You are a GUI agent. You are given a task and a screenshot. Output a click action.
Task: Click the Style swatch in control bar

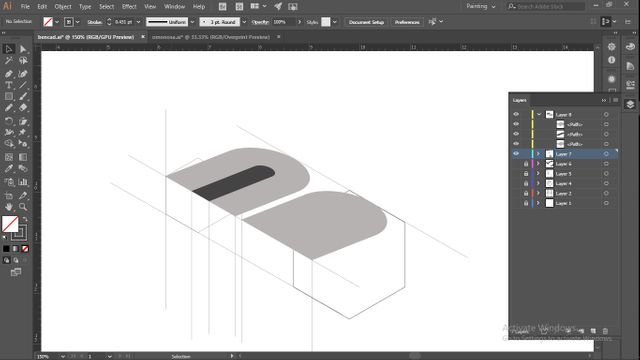(326, 22)
